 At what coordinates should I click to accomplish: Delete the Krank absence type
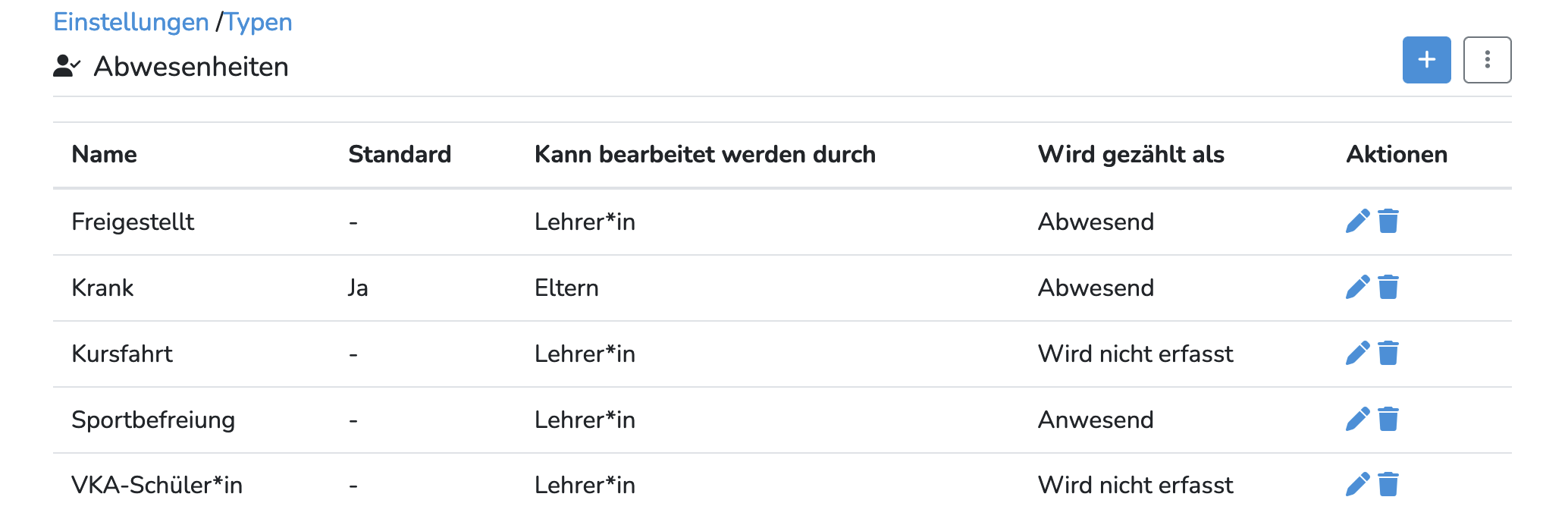click(1388, 288)
